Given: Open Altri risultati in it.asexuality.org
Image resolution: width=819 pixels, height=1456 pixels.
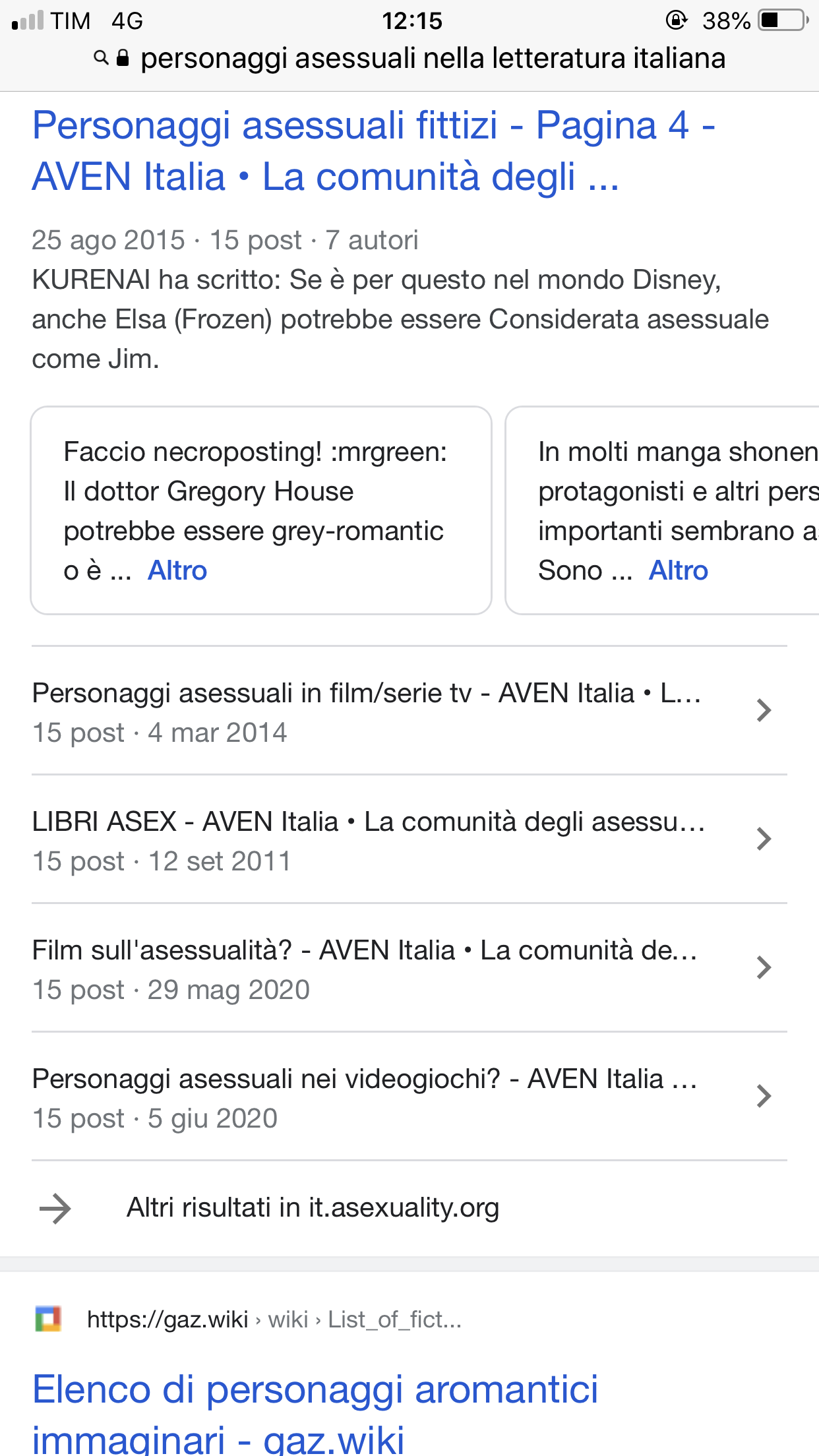Looking at the screenshot, I should coord(313,1208).
